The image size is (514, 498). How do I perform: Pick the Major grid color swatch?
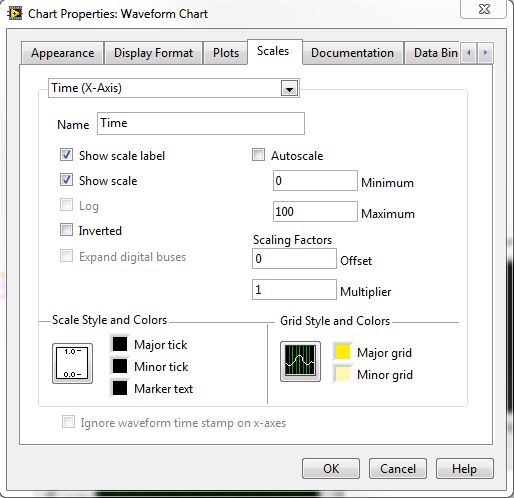343,352
